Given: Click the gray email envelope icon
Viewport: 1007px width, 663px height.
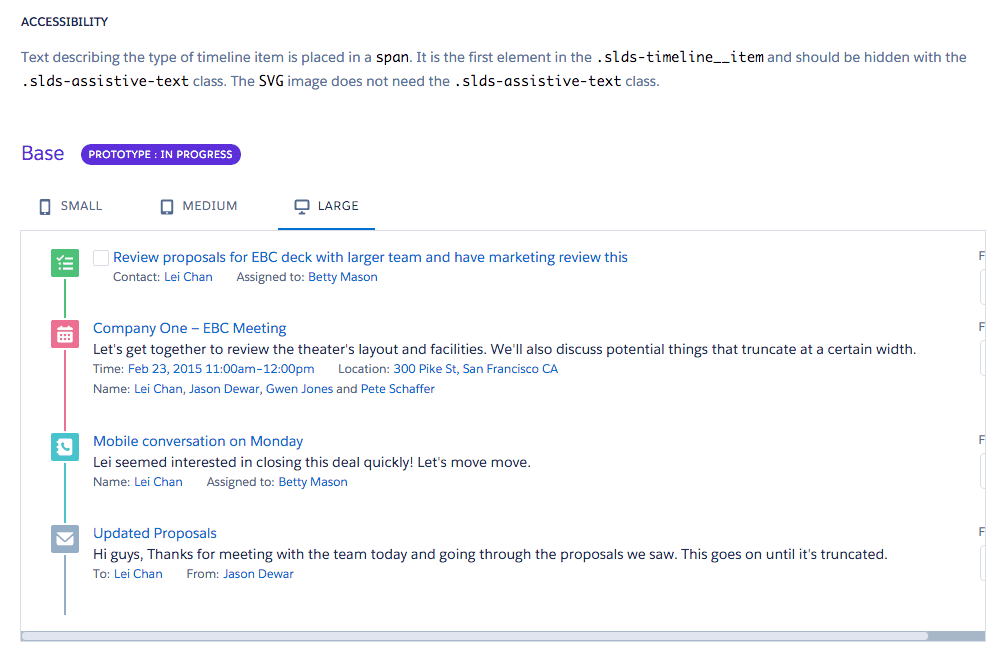Looking at the screenshot, I should pos(65,538).
